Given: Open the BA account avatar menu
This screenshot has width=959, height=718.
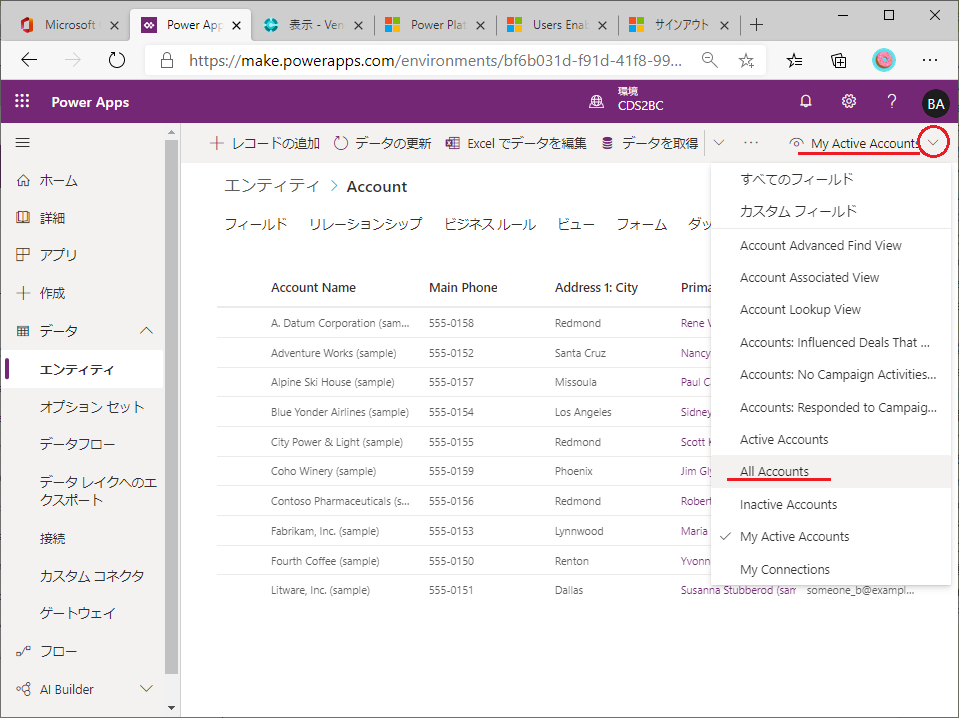Looking at the screenshot, I should 935,103.
